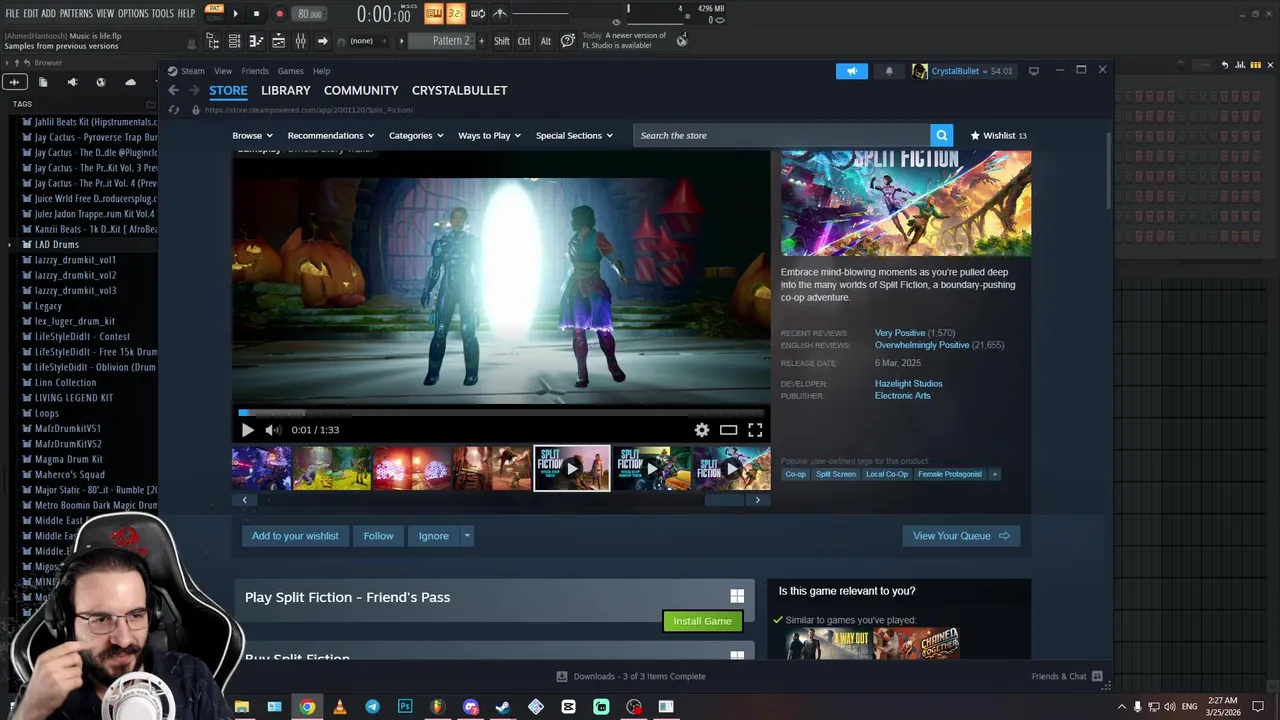Select the Magma Drum Kit browser folder
This screenshot has height=720, width=1280.
68,459
